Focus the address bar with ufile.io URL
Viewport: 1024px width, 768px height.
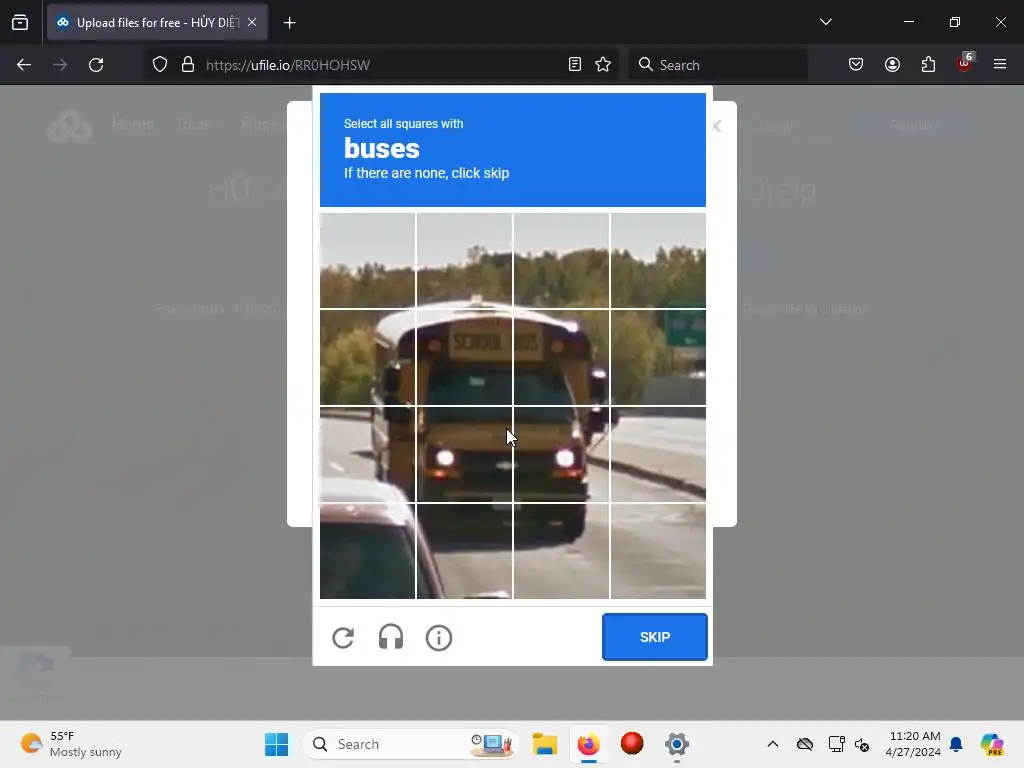tap(379, 65)
